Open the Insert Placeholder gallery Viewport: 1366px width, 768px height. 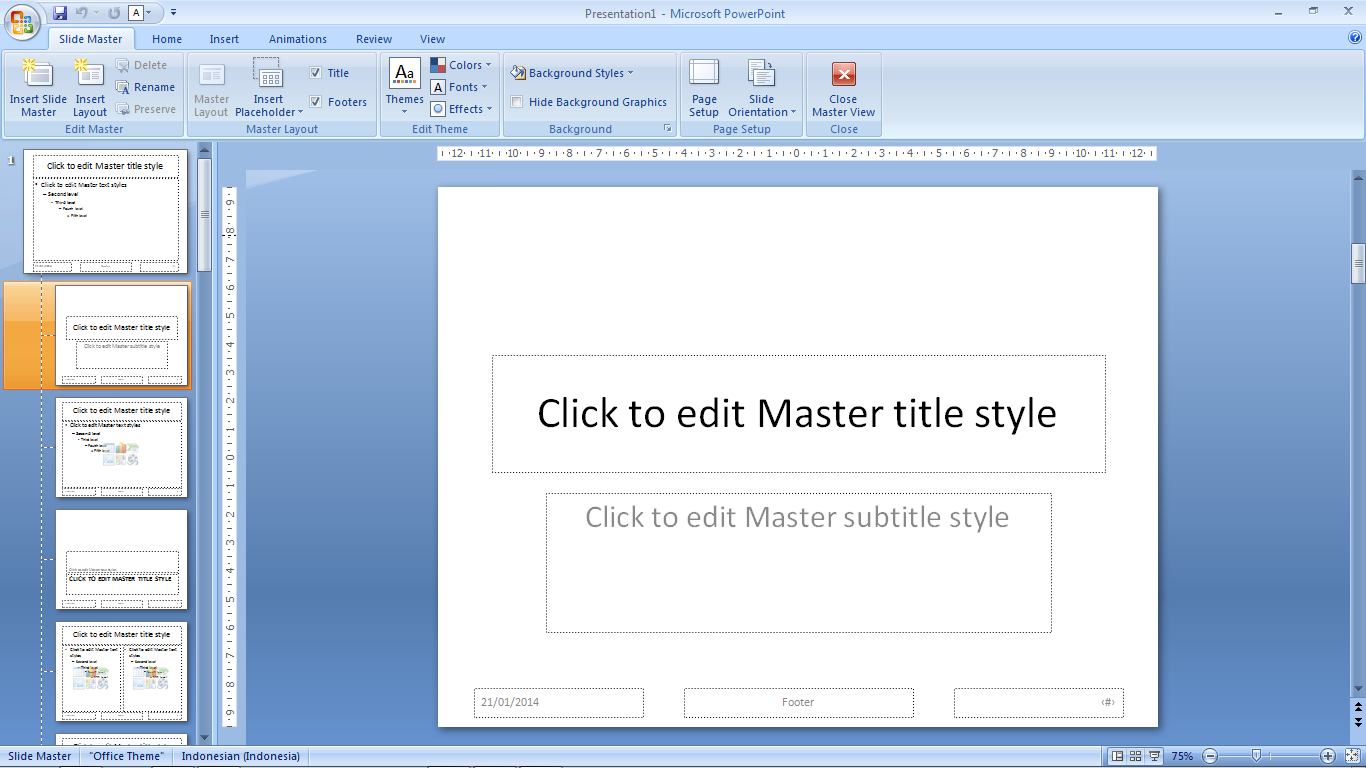click(x=268, y=87)
